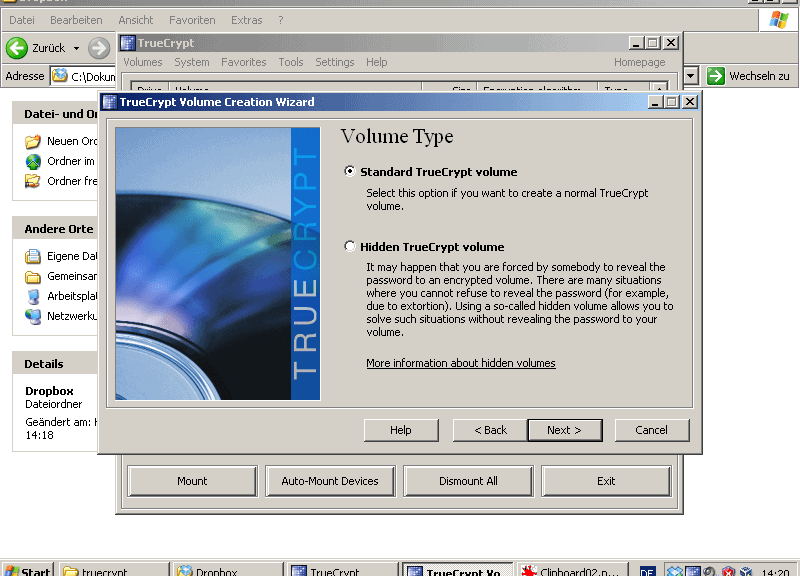Click TrueCrypt's Exit button
The width and height of the screenshot is (800, 576).
click(606, 481)
